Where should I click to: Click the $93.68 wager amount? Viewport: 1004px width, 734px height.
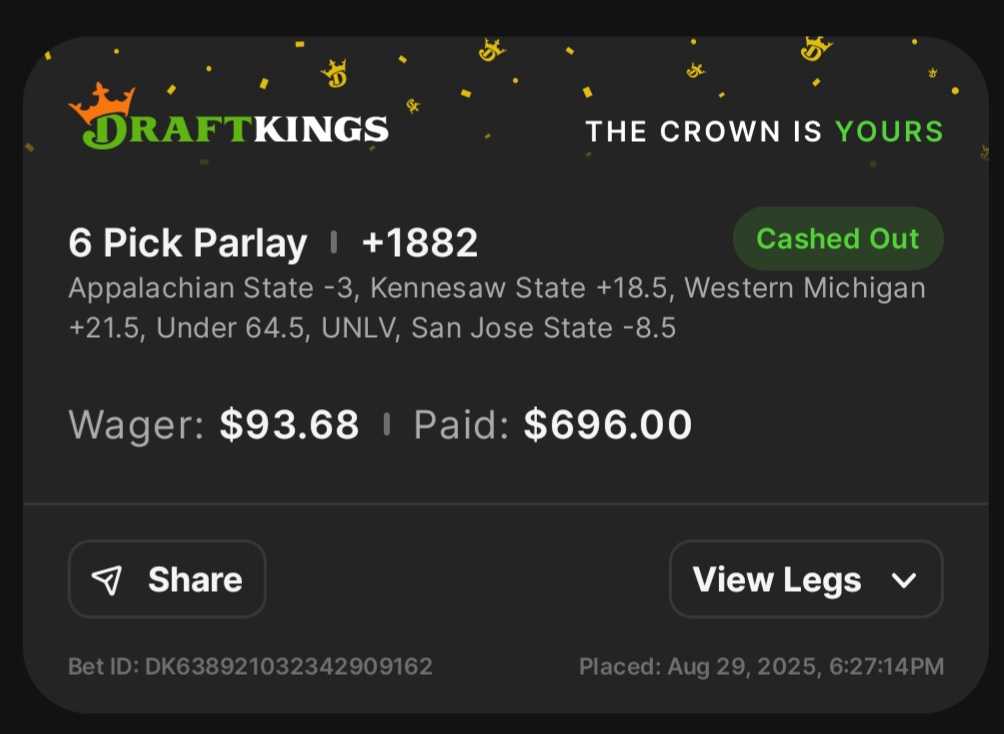[289, 425]
